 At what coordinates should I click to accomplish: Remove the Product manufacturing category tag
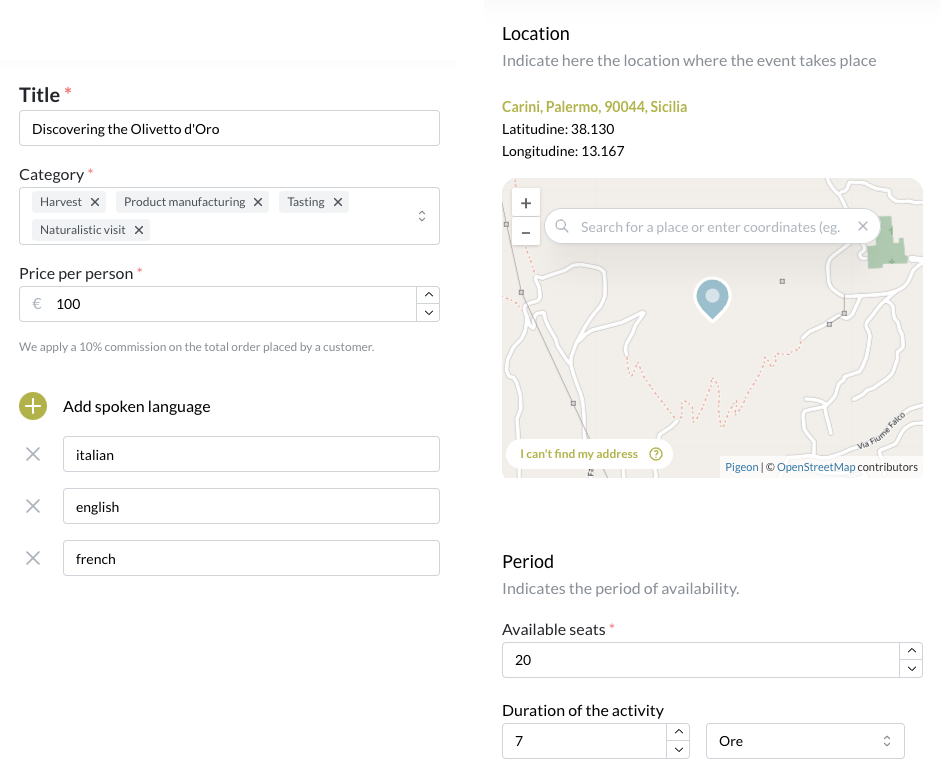[x=258, y=202]
